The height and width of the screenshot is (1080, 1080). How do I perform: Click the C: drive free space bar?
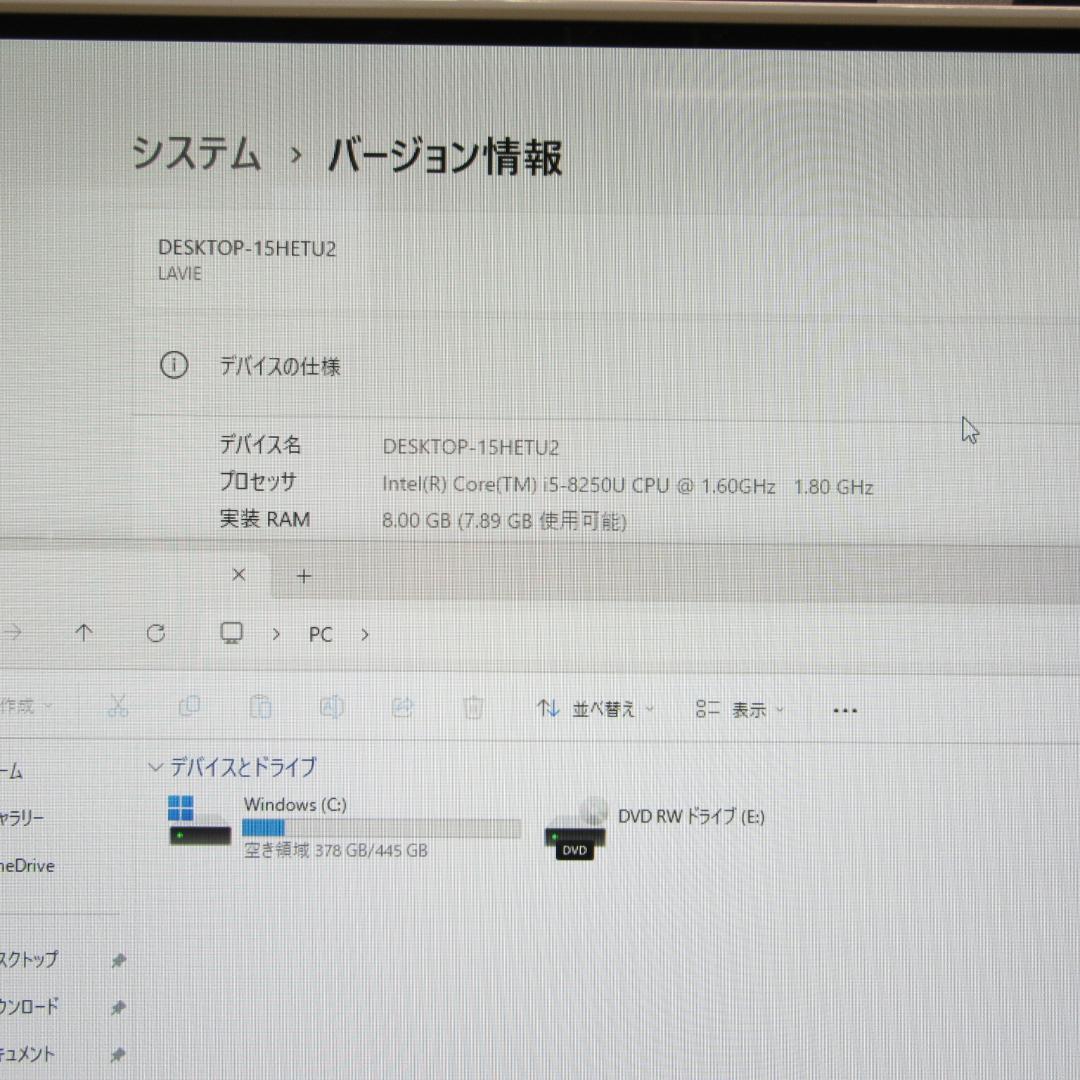pos(381,828)
